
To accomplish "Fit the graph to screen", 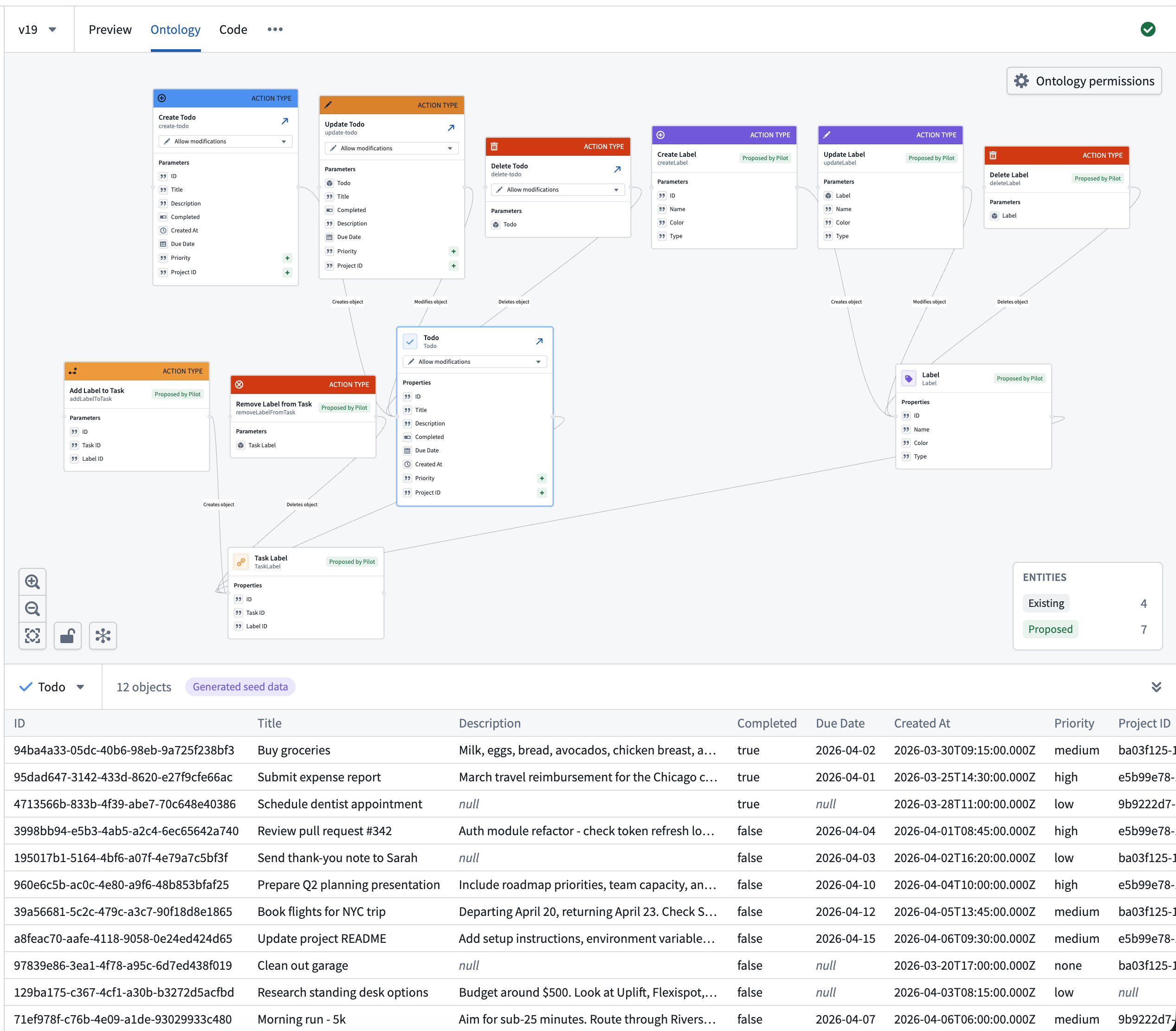I will (x=32, y=635).
